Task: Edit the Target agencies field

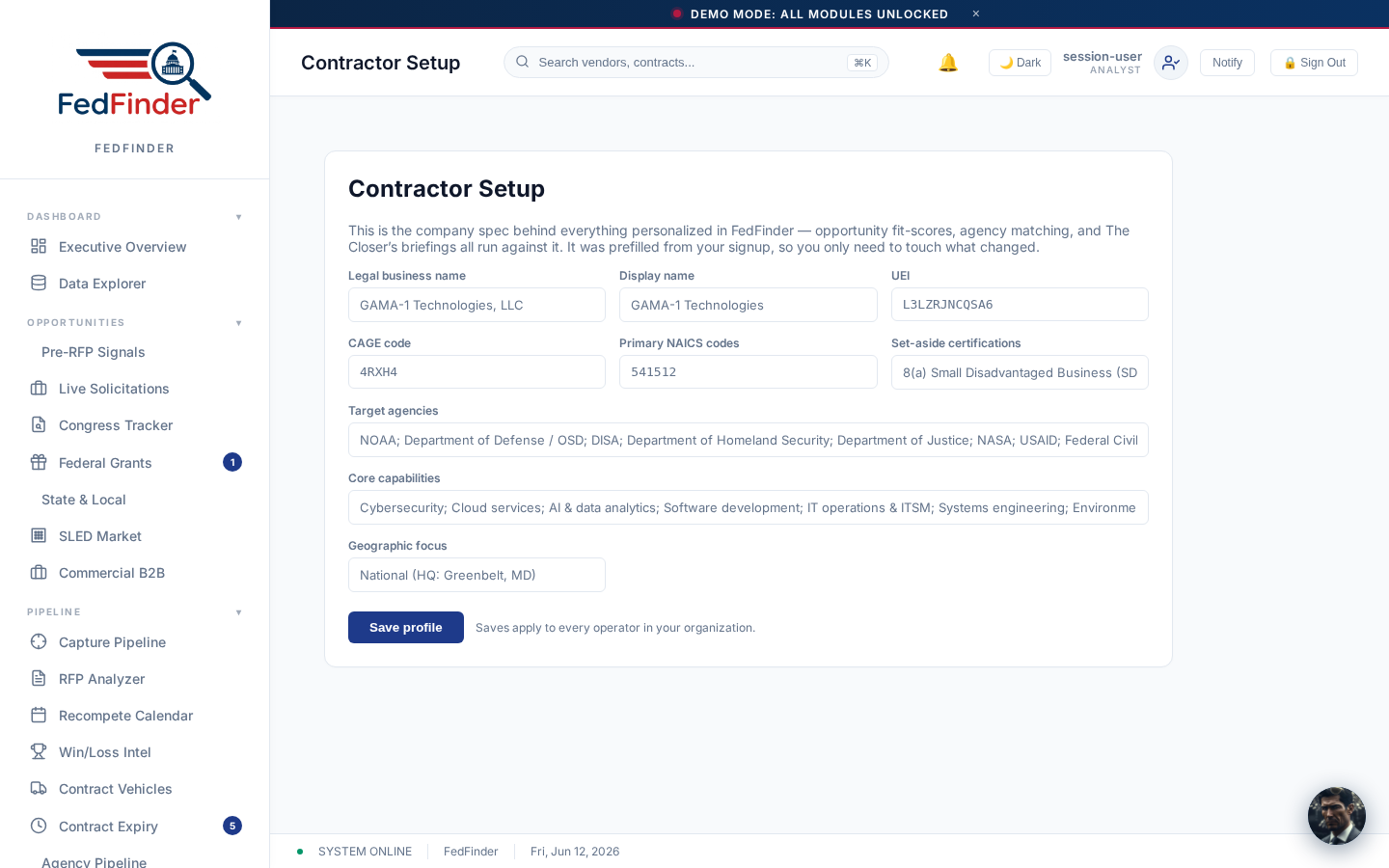Action: (748, 440)
